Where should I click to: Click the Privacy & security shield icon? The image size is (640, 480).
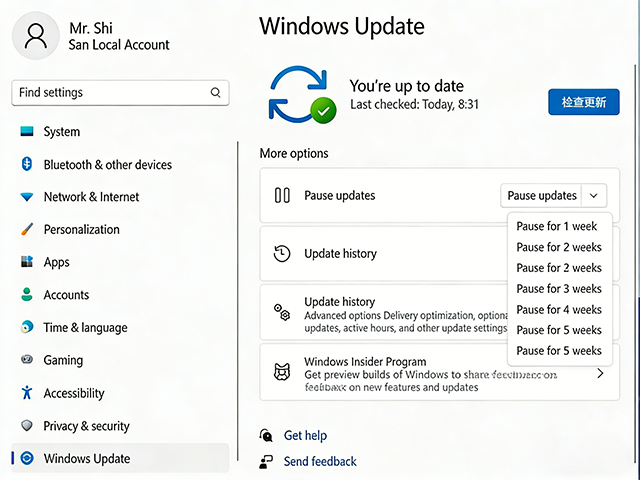pyautogui.click(x=26, y=426)
